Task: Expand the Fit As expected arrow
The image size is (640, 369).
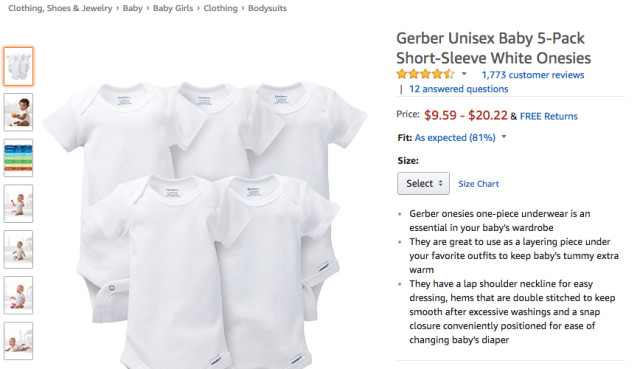Action: tap(504, 137)
